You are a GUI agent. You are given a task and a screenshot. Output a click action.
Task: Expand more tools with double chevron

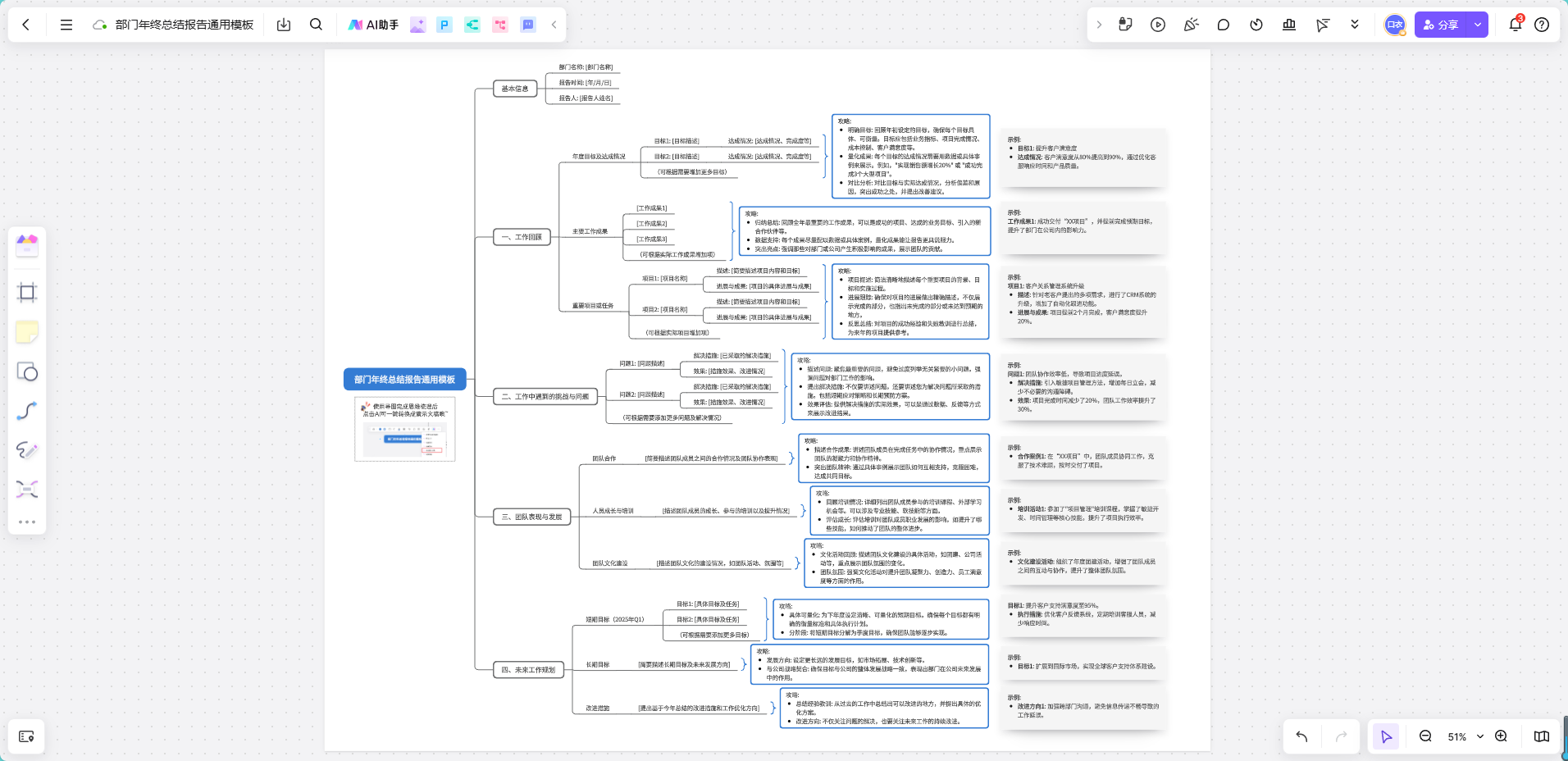pos(1355,25)
